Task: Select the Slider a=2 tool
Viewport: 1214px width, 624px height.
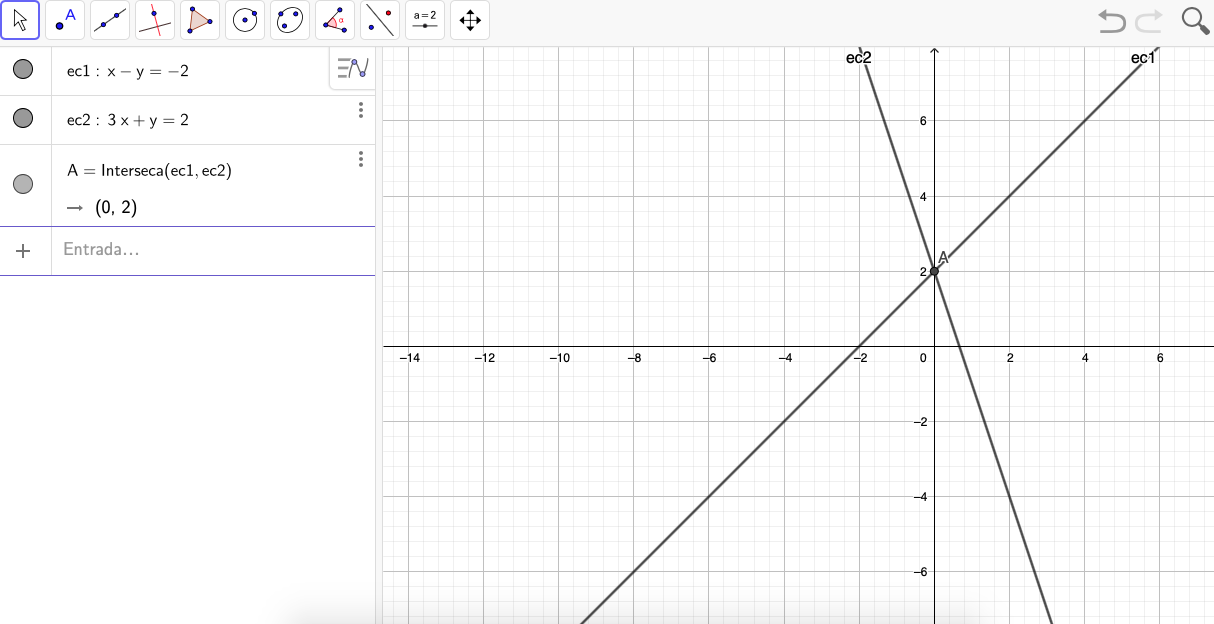Action: coord(425,19)
